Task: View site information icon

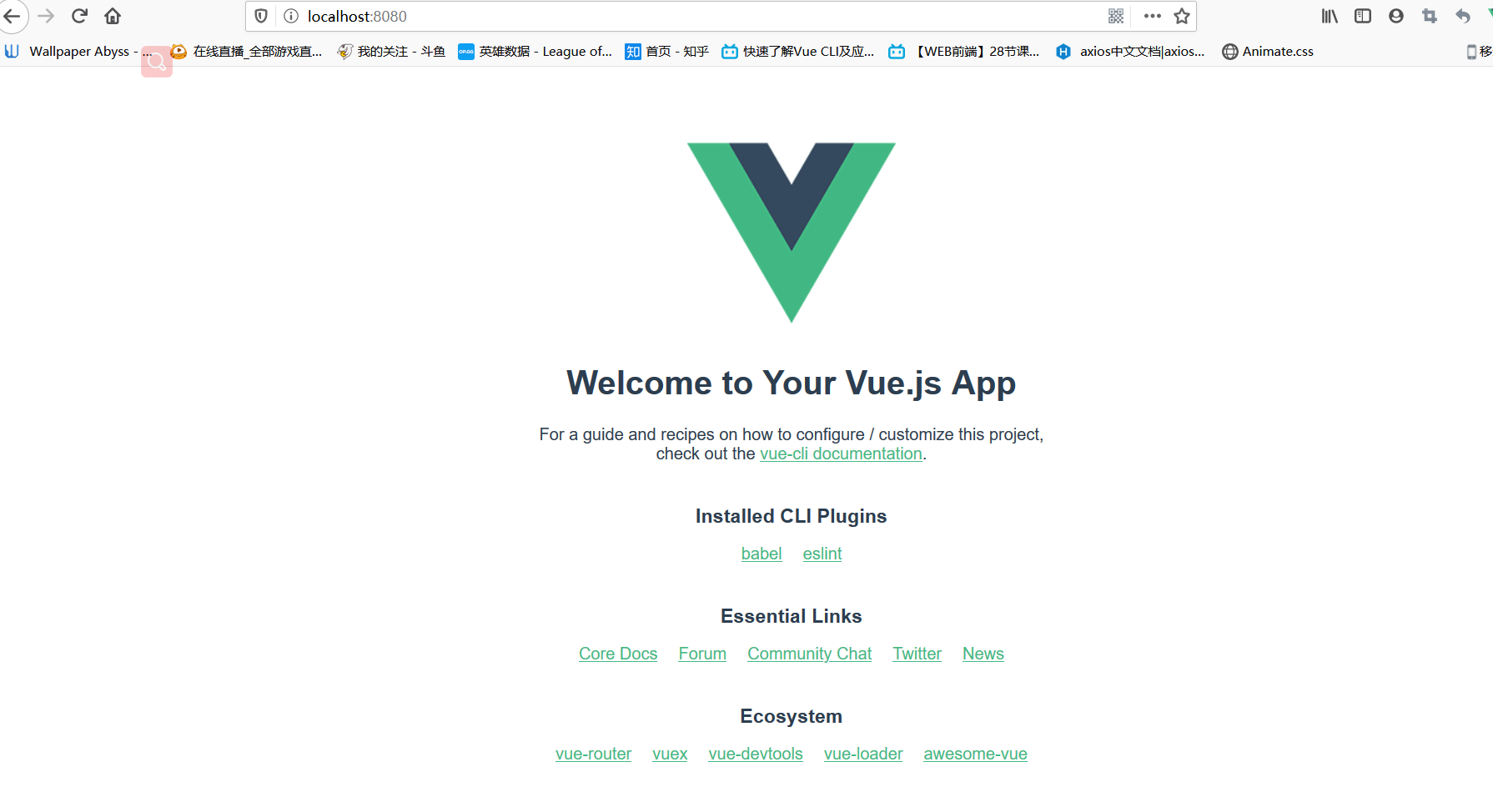Action: [x=291, y=16]
